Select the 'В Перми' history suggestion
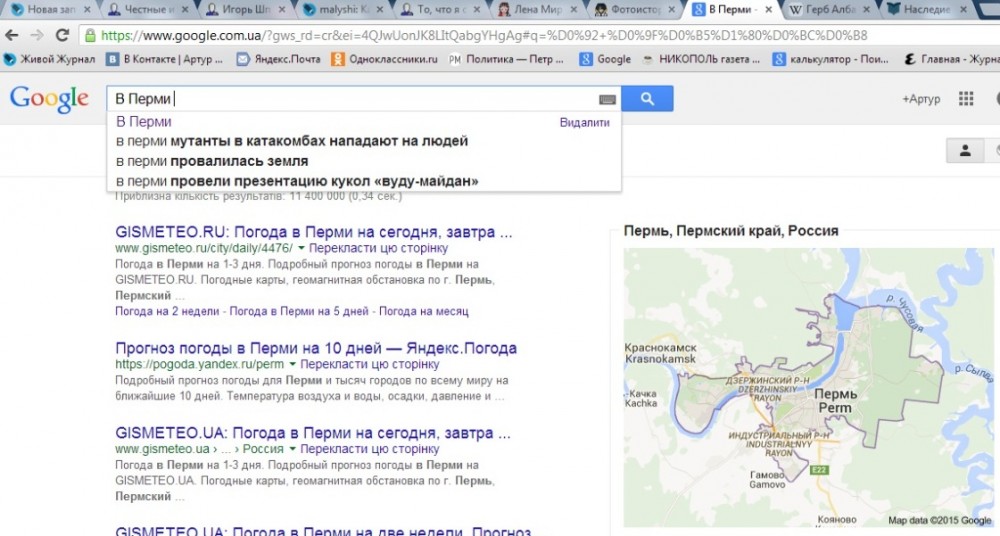1000x536 pixels. click(144, 121)
